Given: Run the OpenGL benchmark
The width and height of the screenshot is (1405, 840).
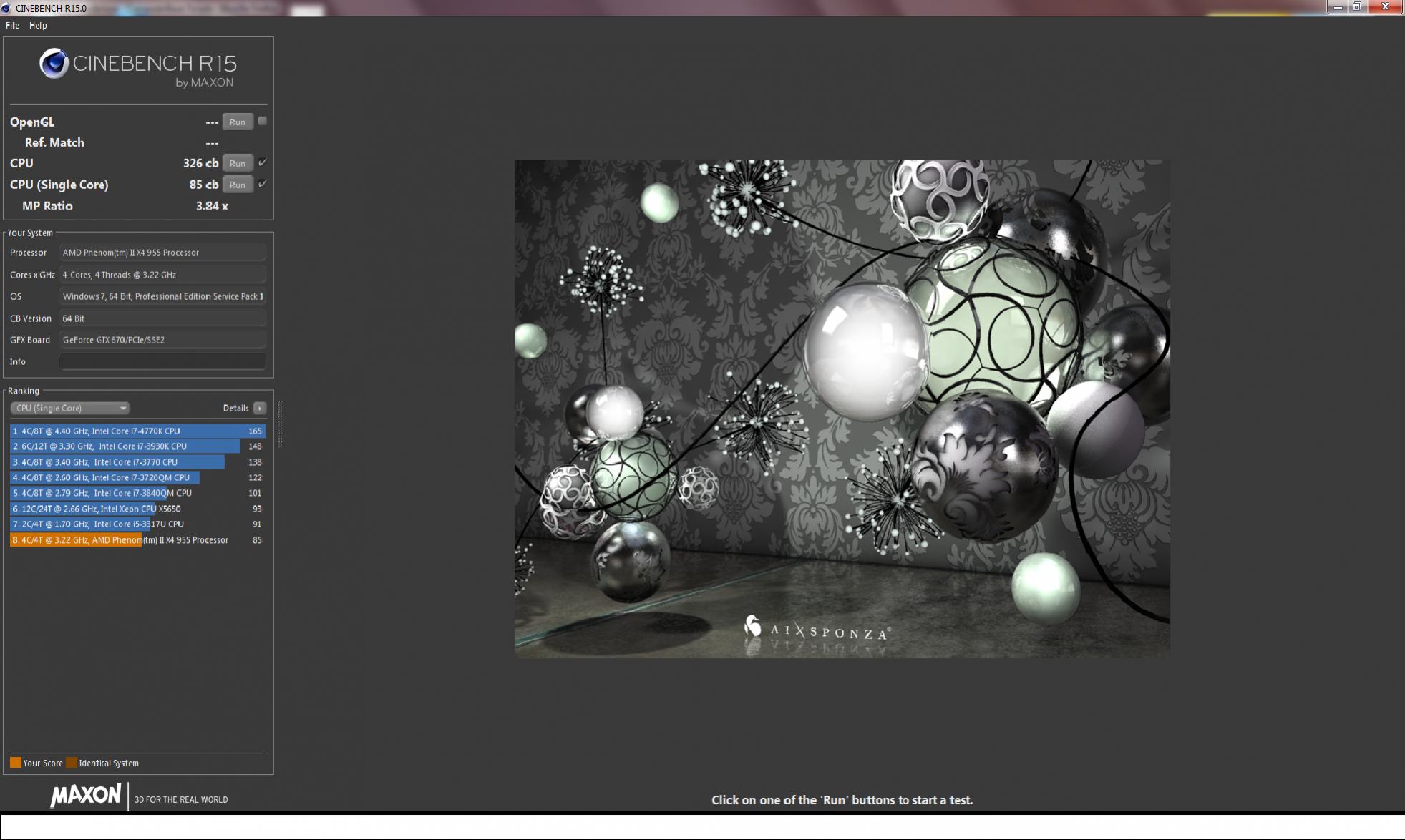Looking at the screenshot, I should [237, 122].
